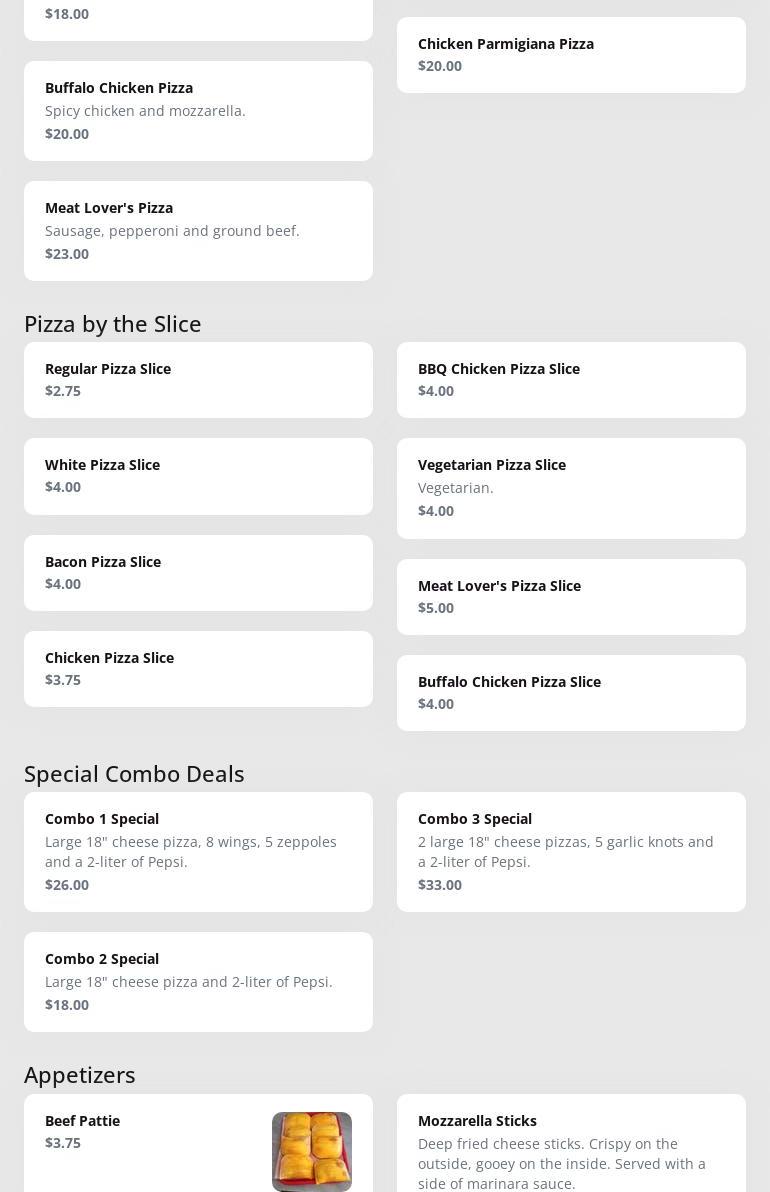Image resolution: width=770 pixels, height=1192 pixels.
Task: Select White Pizza Slice item
Action: [198, 476]
